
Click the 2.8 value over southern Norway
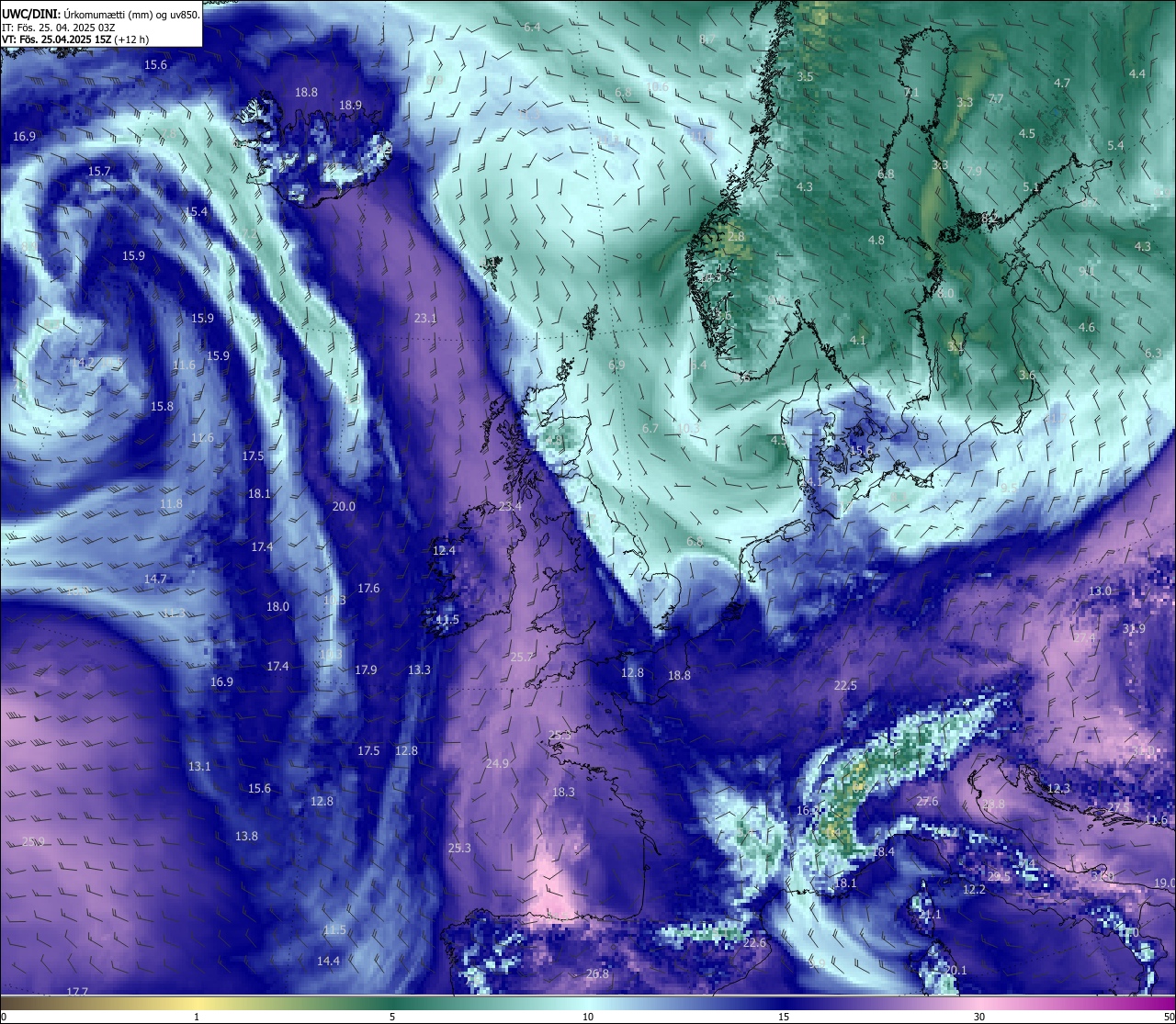point(736,237)
